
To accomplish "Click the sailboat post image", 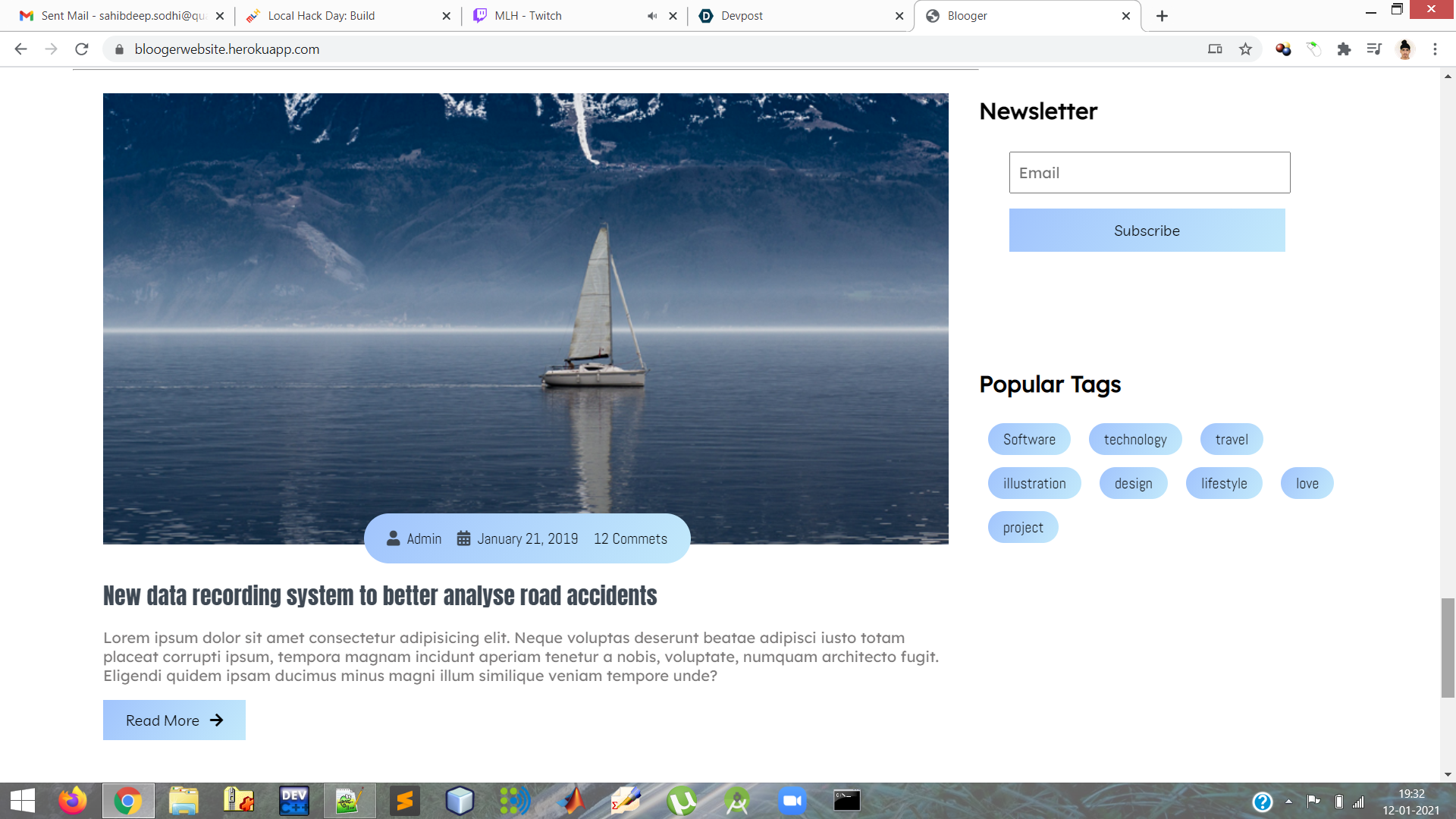I will tap(526, 303).
